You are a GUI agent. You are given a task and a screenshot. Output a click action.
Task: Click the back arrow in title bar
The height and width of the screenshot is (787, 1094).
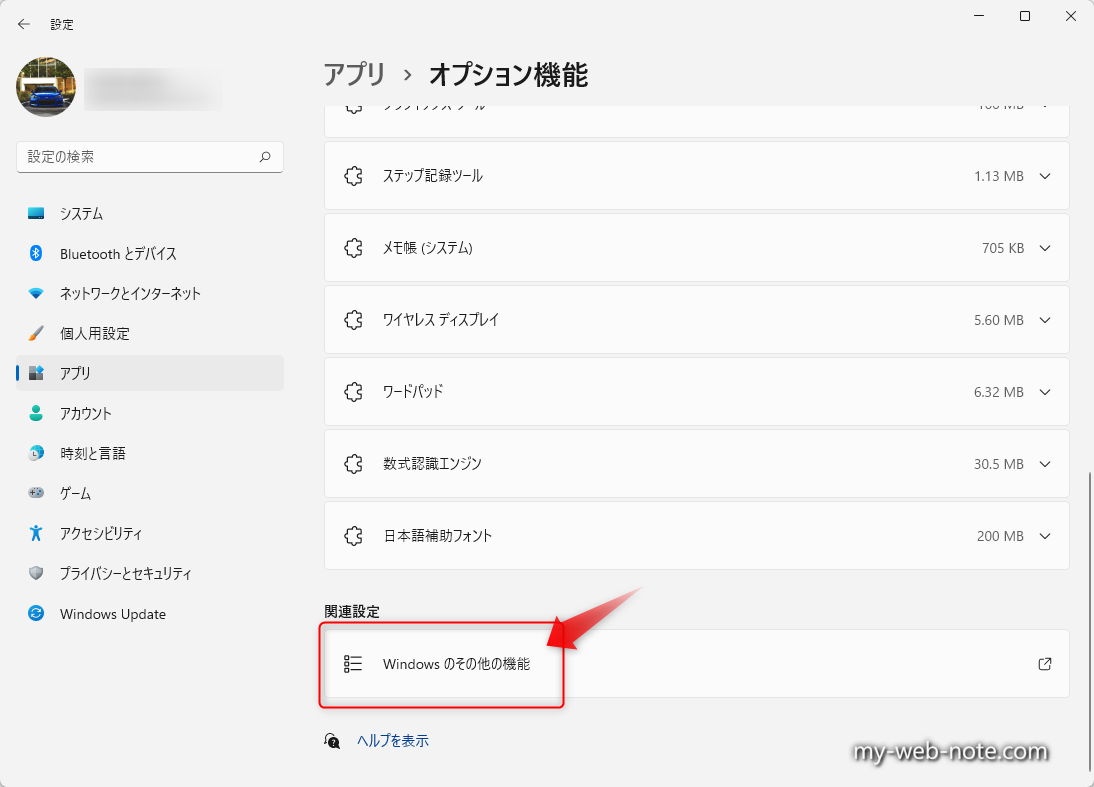pyautogui.click(x=24, y=24)
